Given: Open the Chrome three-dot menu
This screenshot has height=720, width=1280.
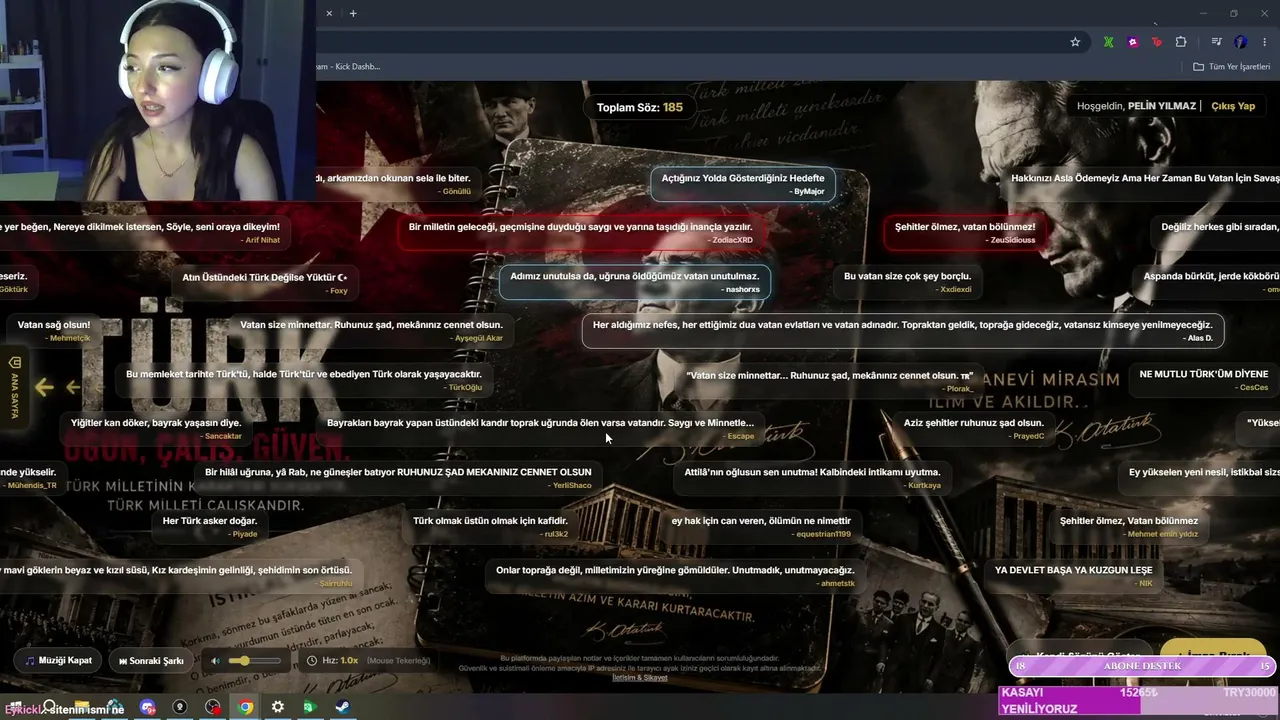Looking at the screenshot, I should click(1264, 42).
